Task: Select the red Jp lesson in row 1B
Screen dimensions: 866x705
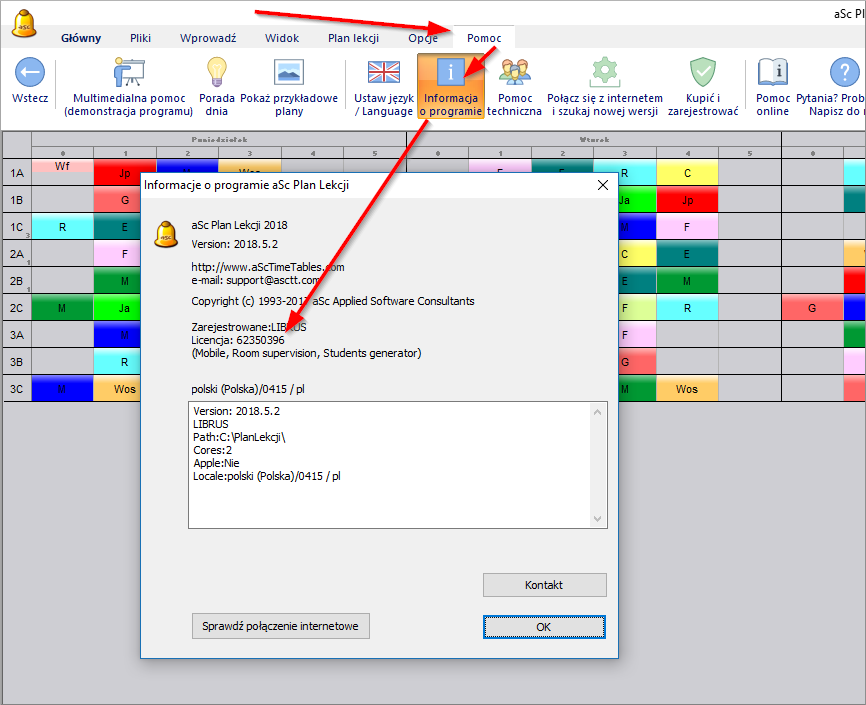Action: point(687,200)
